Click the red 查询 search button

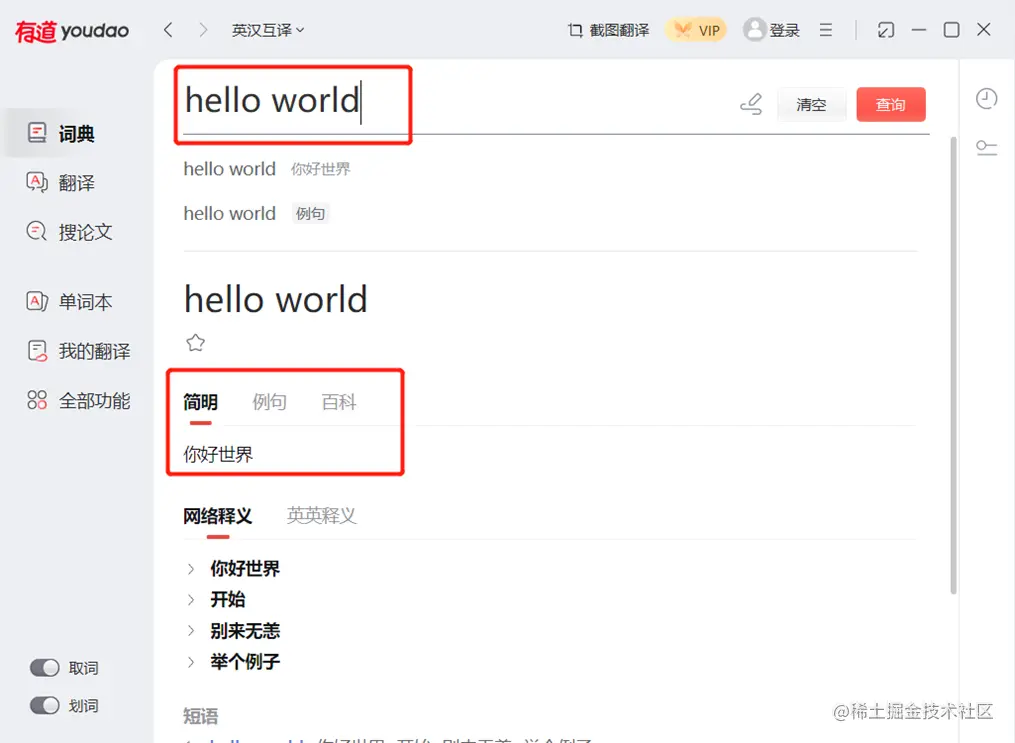point(891,104)
